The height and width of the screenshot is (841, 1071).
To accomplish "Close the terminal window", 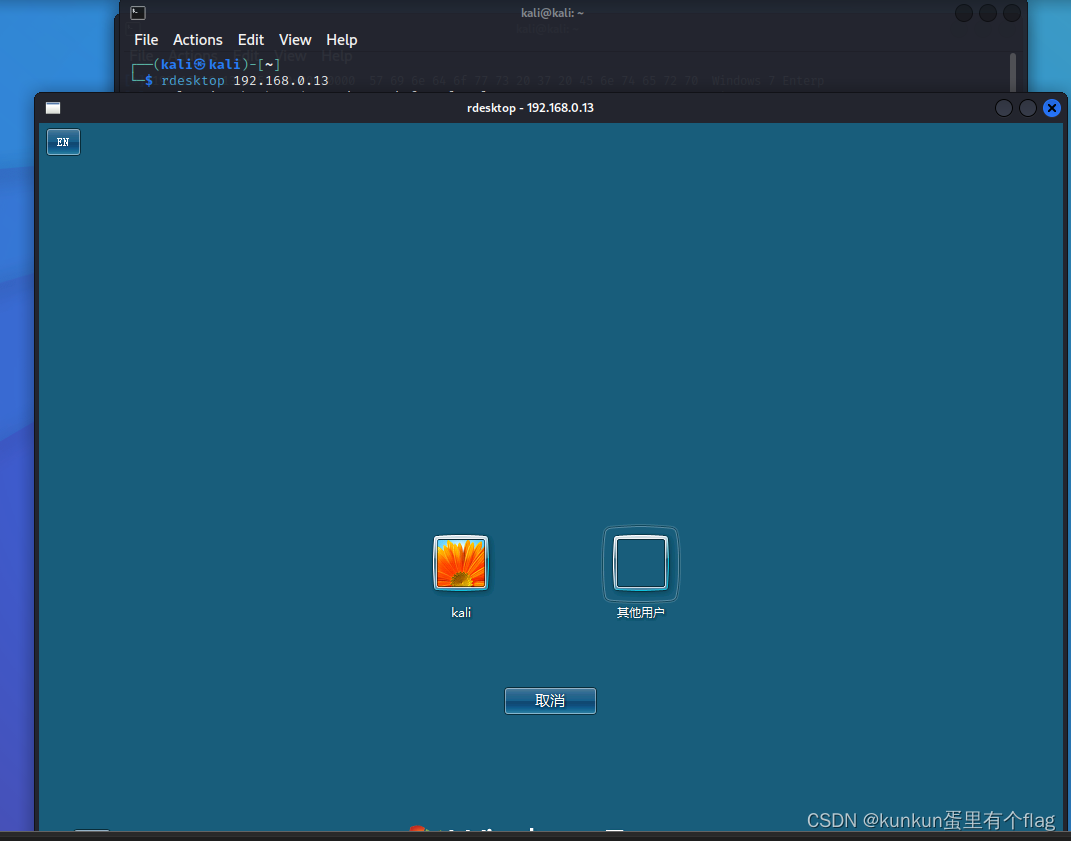I will click(x=1012, y=13).
